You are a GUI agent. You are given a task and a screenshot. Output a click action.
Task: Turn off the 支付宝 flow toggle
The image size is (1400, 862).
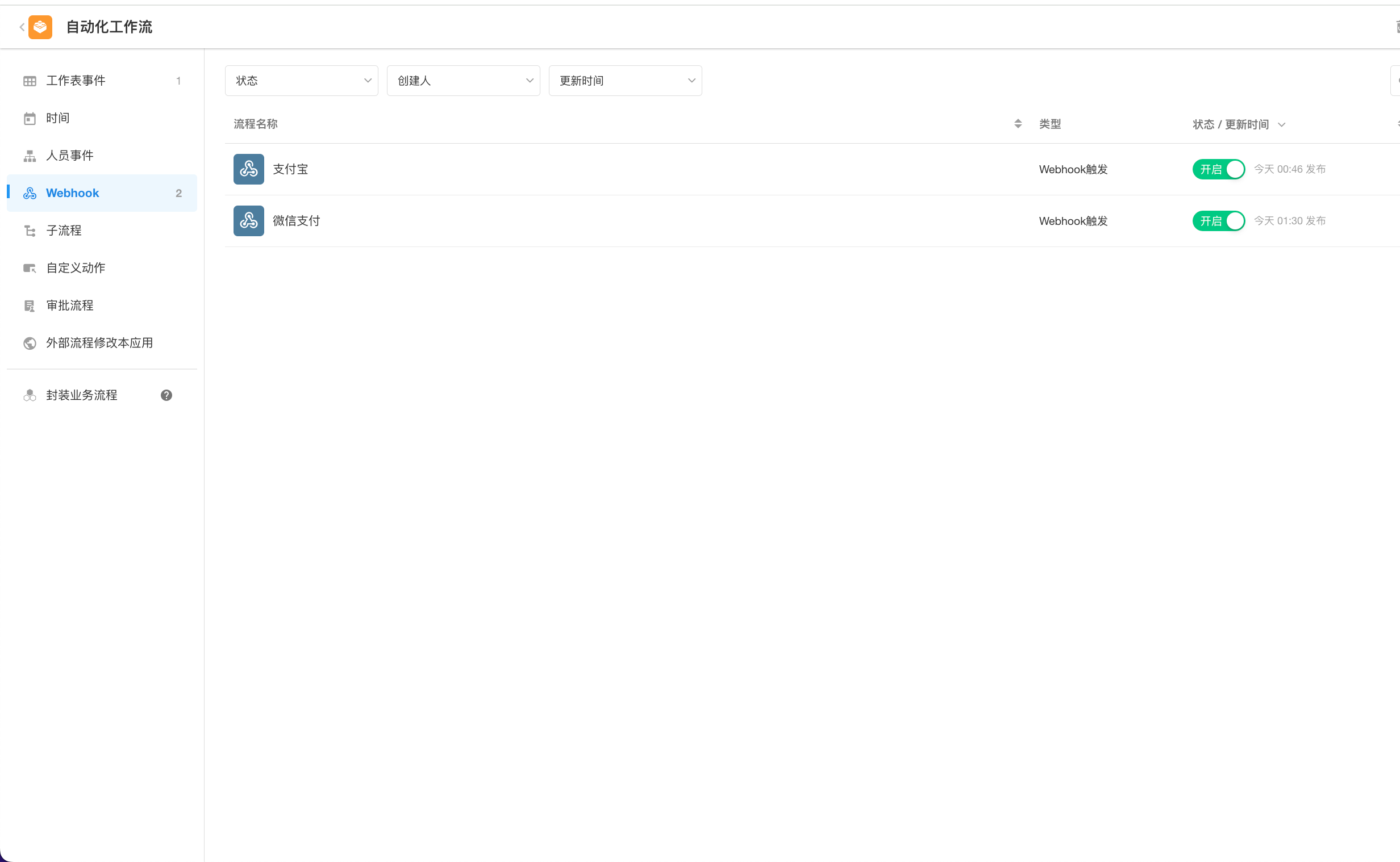click(1218, 169)
